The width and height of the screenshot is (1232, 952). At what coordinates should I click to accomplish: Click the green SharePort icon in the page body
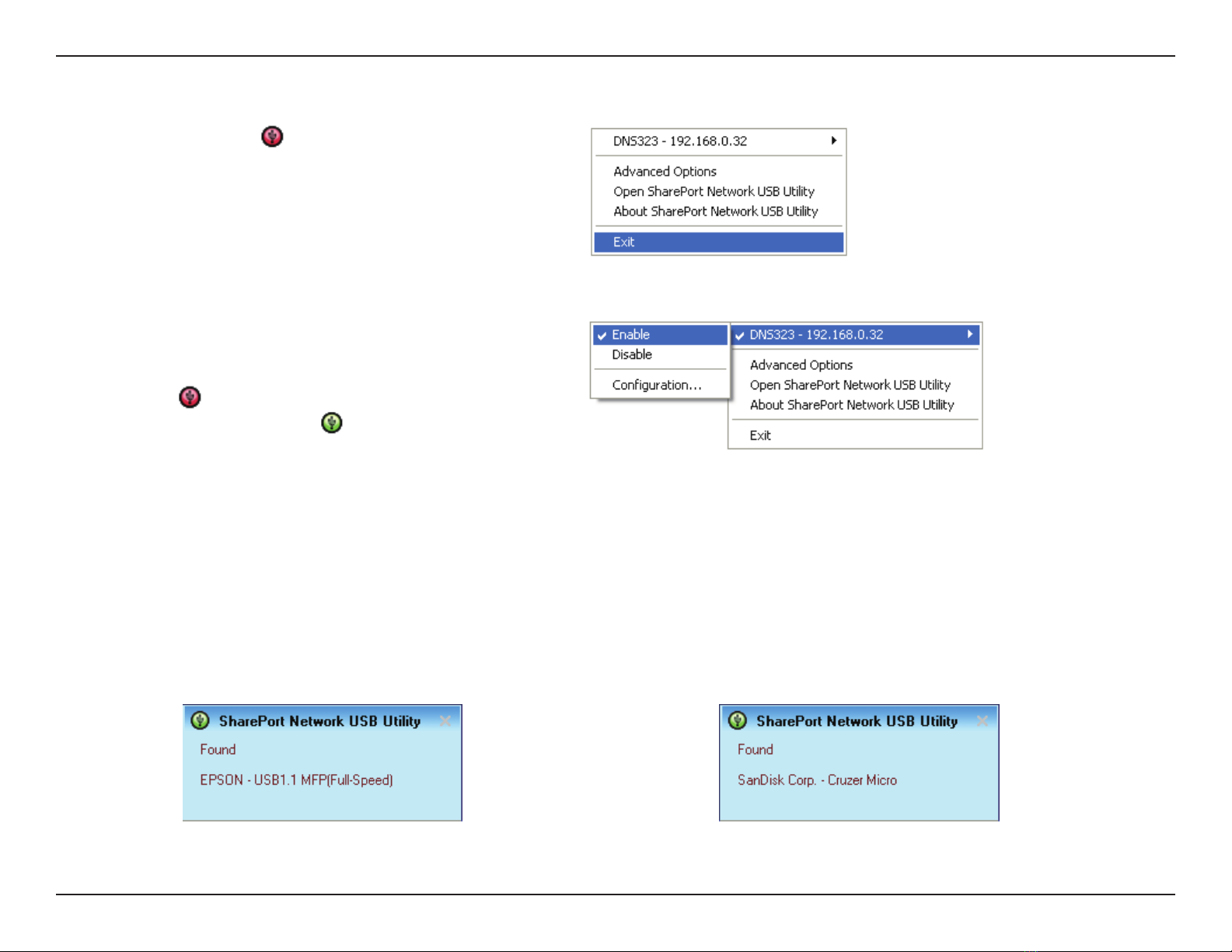pyautogui.click(x=332, y=423)
